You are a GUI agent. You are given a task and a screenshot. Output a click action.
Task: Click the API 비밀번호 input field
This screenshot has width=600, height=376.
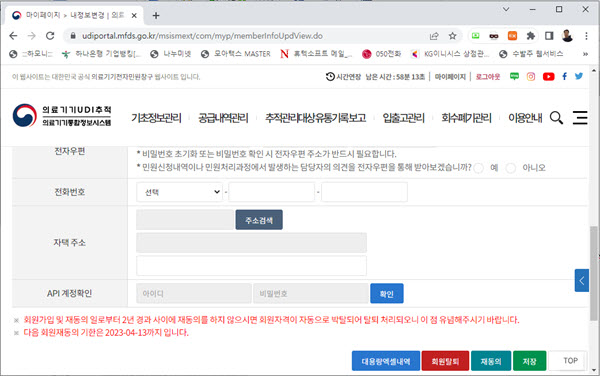pos(311,293)
